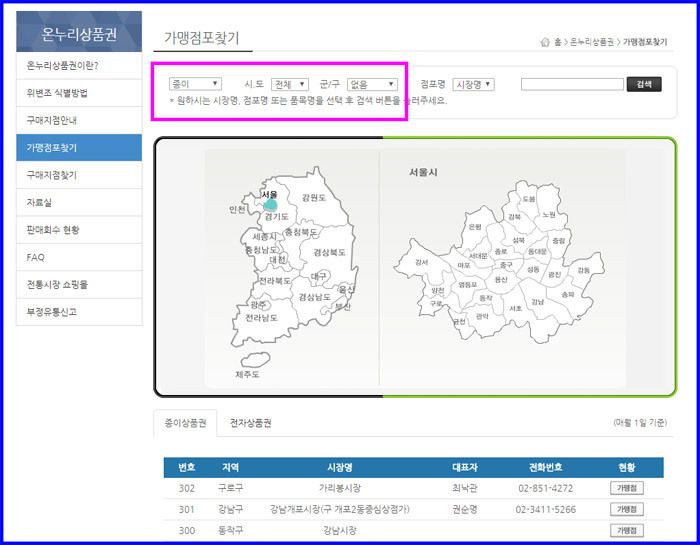Open 부정유통신고 sidebar menu
Viewport: 700px width, 545px height.
pyautogui.click(x=79, y=312)
